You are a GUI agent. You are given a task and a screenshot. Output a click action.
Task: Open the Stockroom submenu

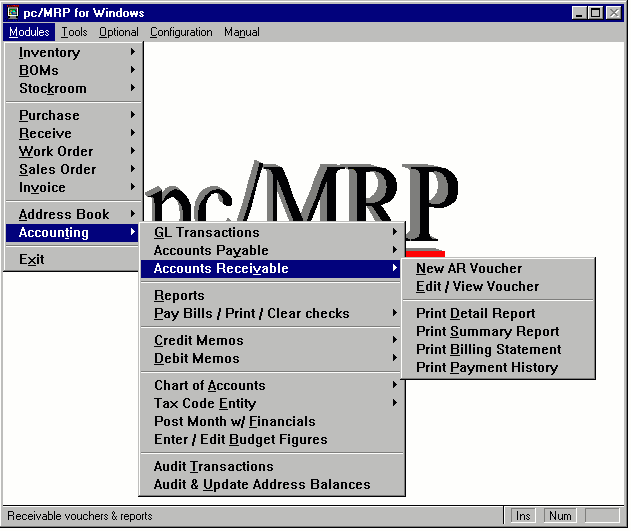(x=74, y=88)
